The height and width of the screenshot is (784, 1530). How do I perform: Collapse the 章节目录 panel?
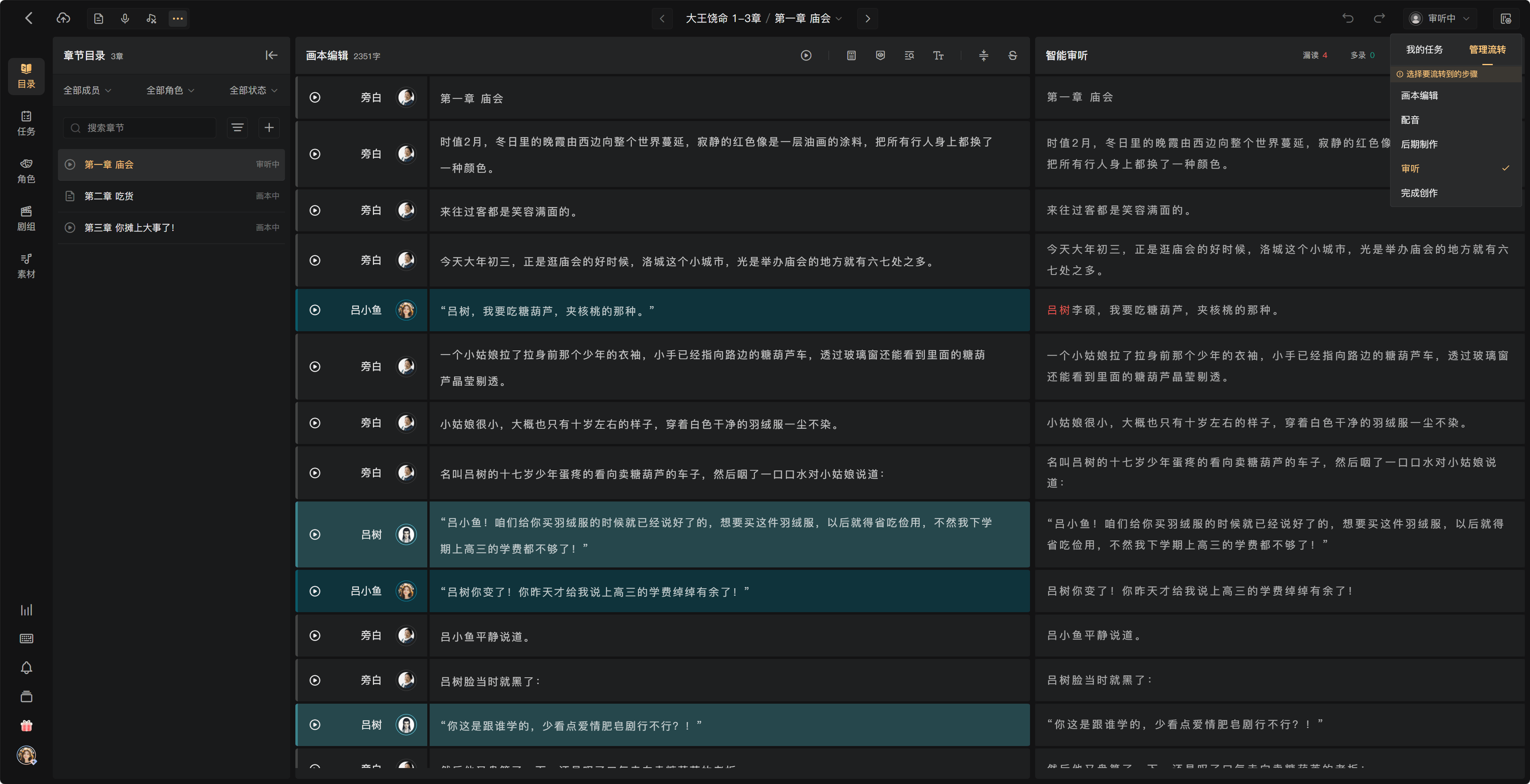[x=271, y=55]
